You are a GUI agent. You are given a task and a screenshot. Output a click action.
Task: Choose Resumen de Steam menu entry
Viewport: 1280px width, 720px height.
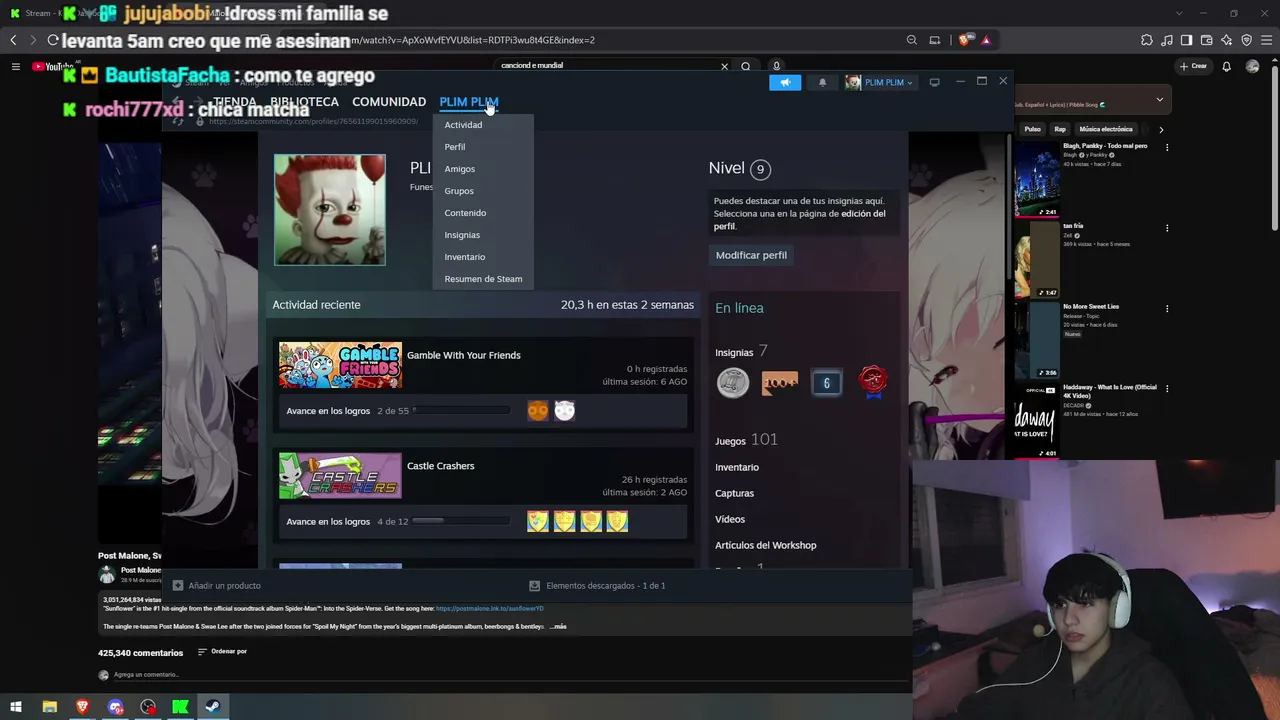pyautogui.click(x=483, y=279)
